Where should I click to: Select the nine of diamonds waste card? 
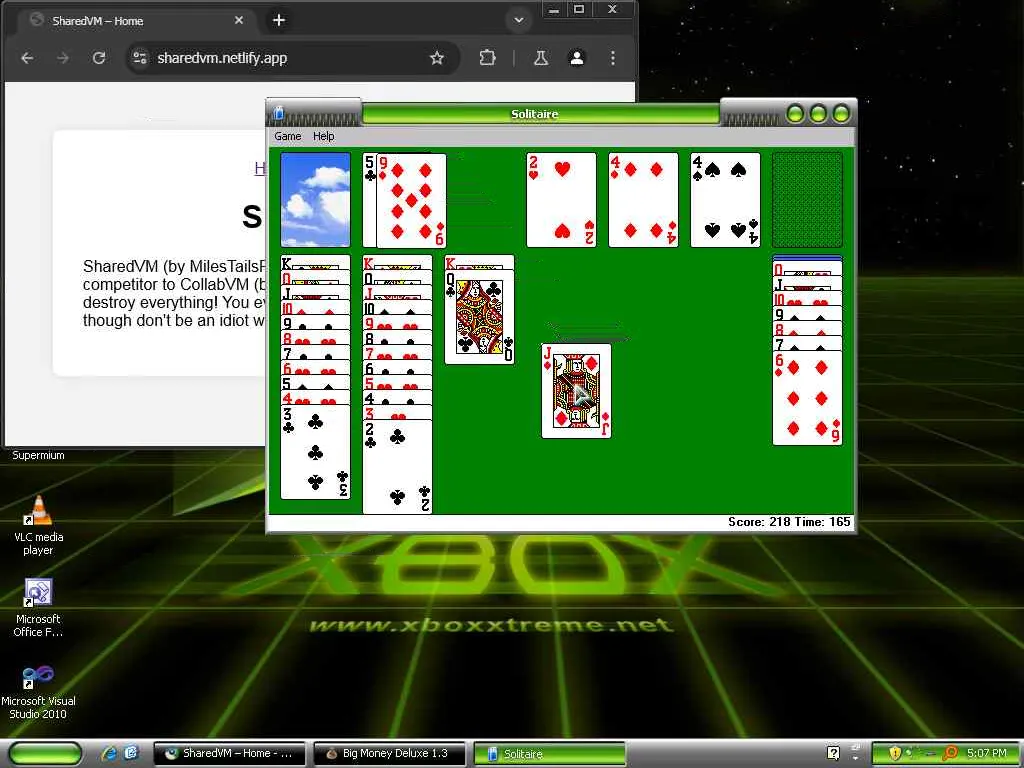(411, 200)
